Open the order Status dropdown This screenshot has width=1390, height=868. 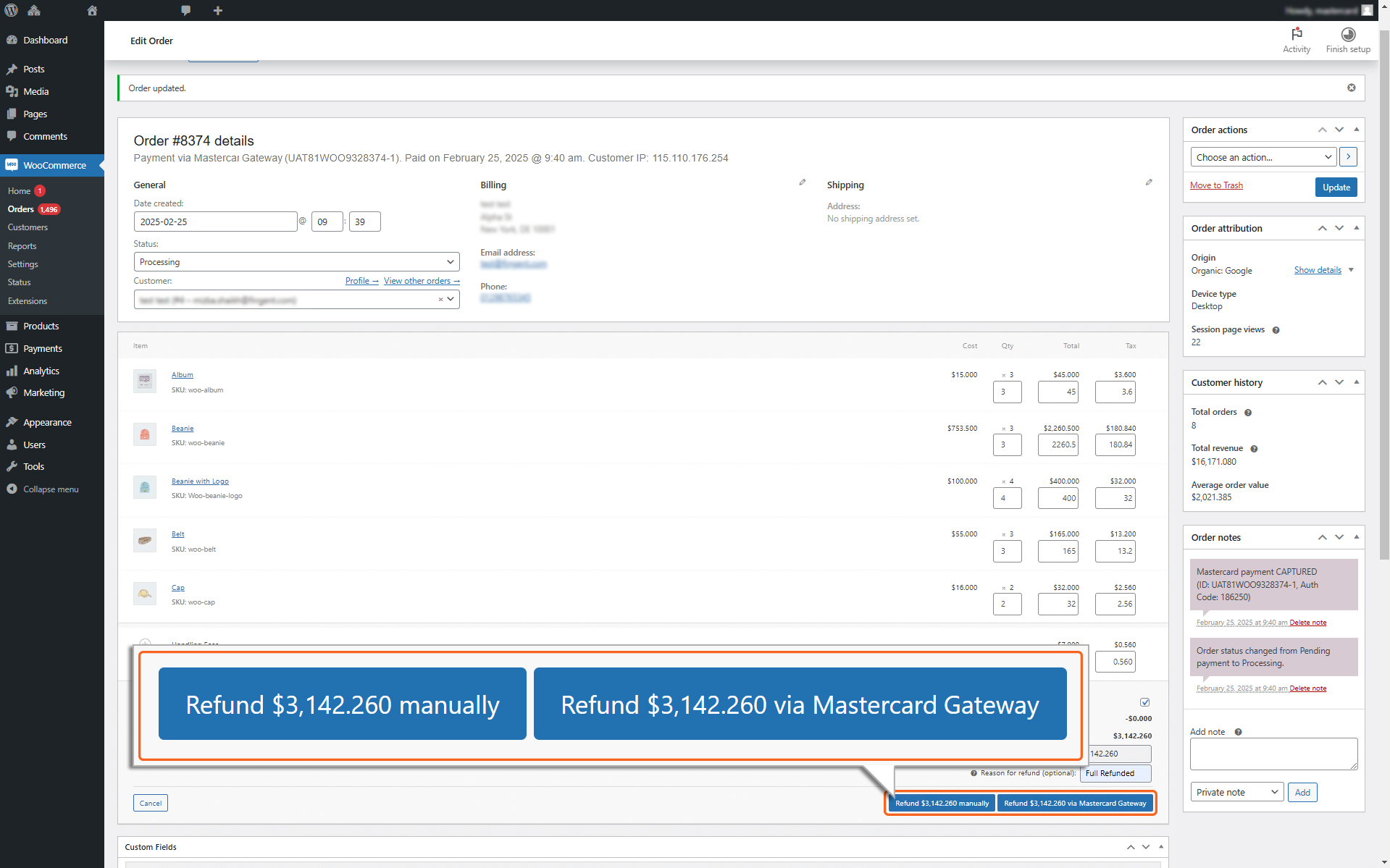[296, 262]
